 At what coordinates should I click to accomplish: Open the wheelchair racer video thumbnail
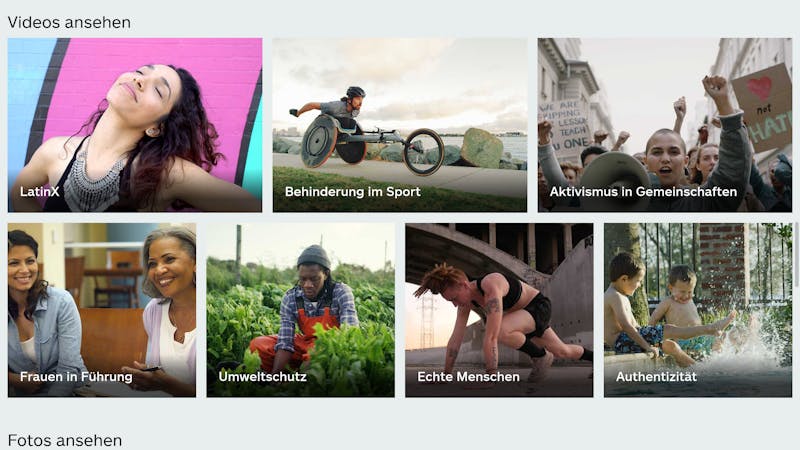(400, 125)
